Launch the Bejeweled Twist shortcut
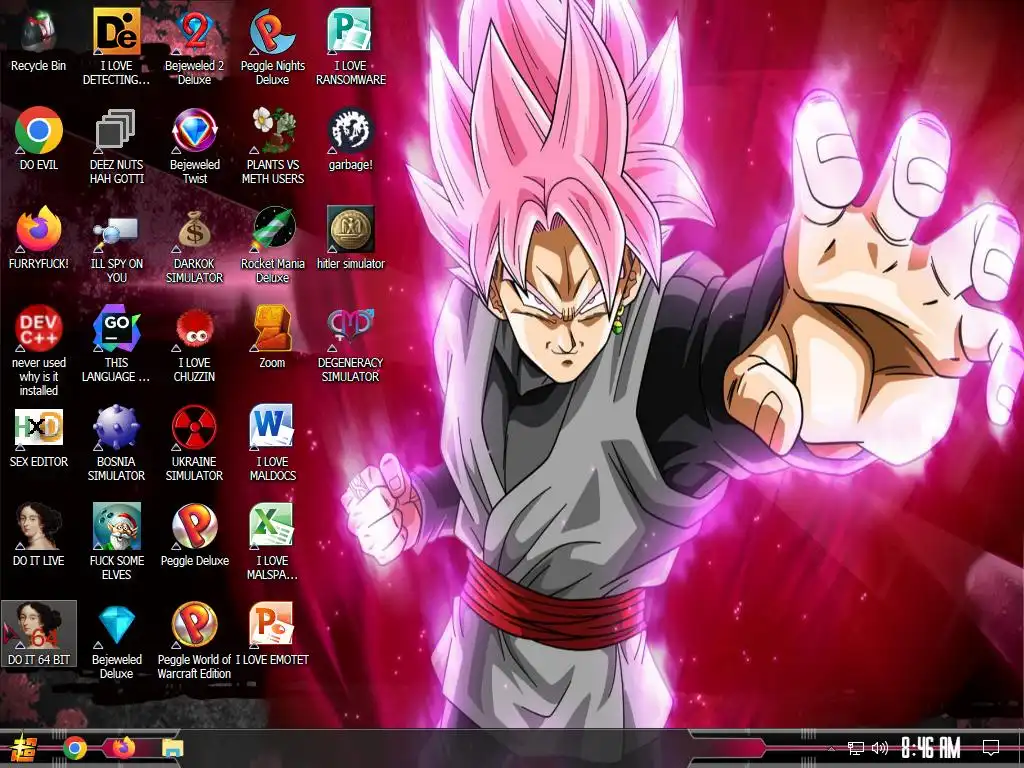Screen dimensions: 1024x768 pos(194,146)
